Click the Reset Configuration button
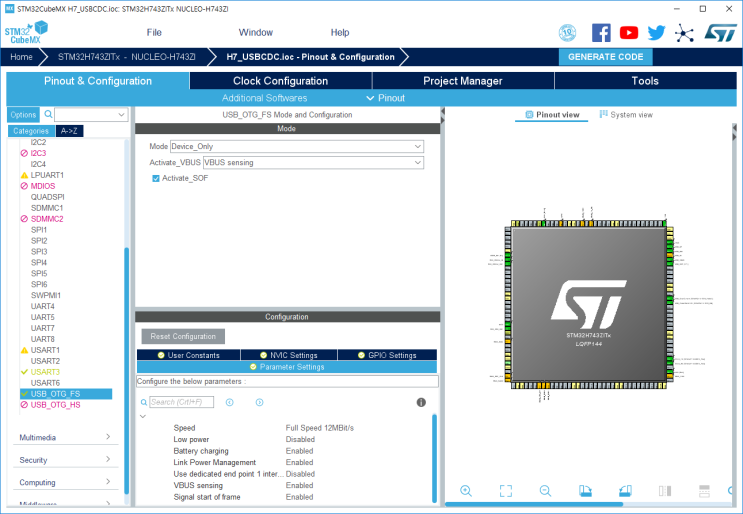The height and width of the screenshot is (514, 743). tap(183, 336)
